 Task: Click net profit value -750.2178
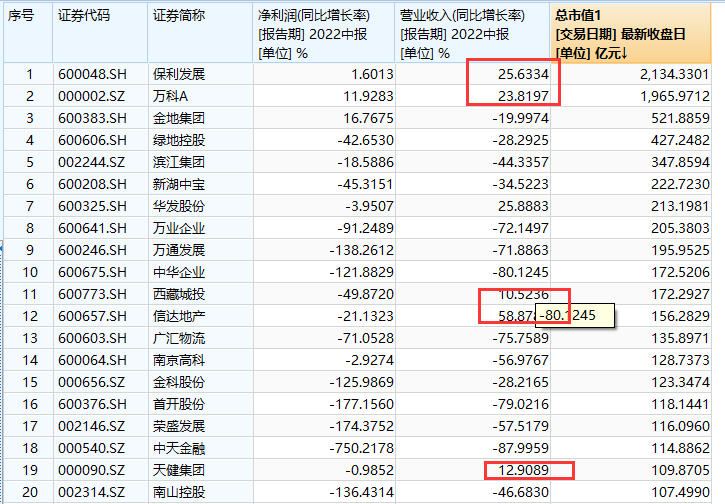click(362, 448)
